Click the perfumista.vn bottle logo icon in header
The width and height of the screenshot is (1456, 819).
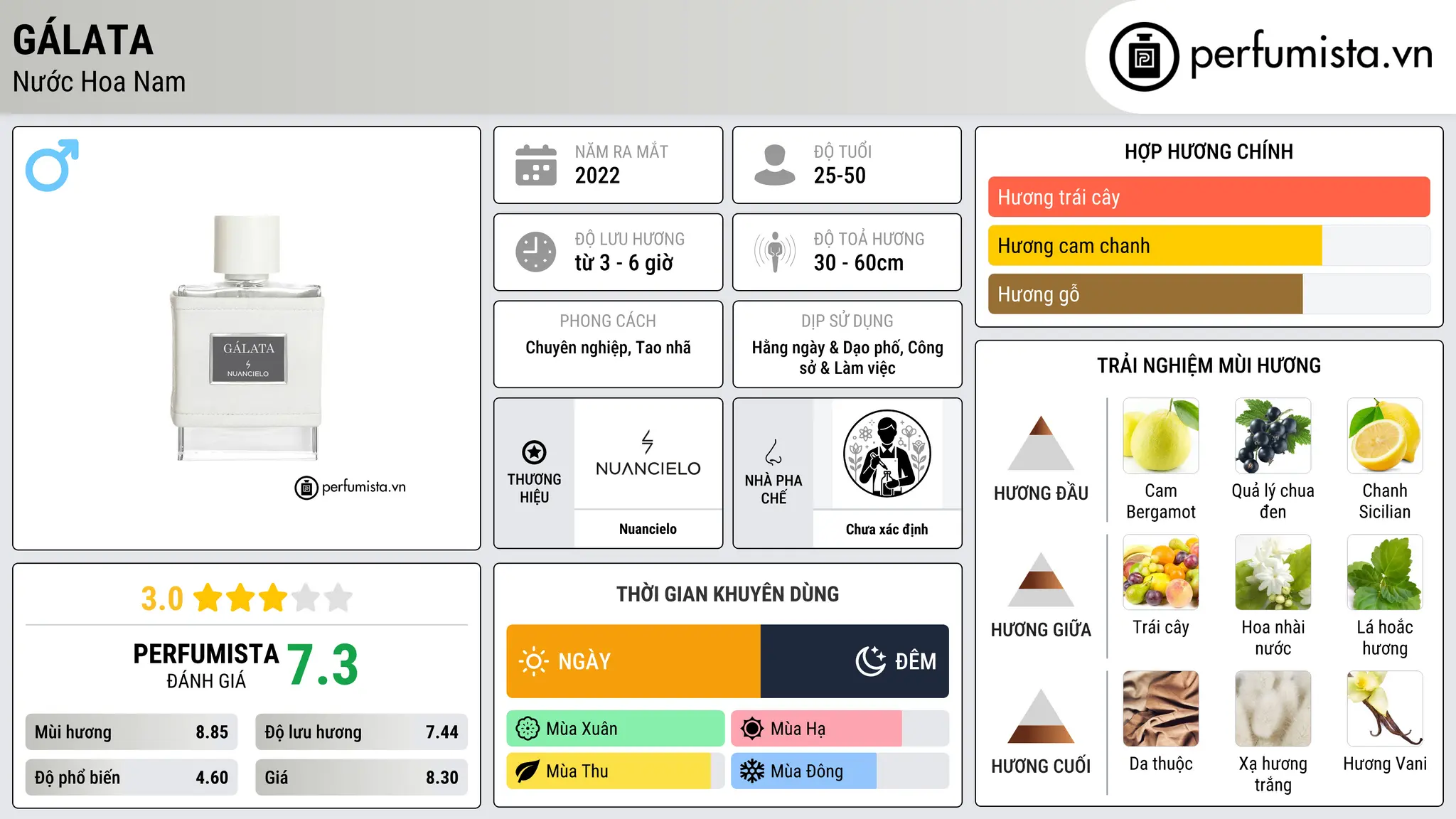click(1144, 57)
